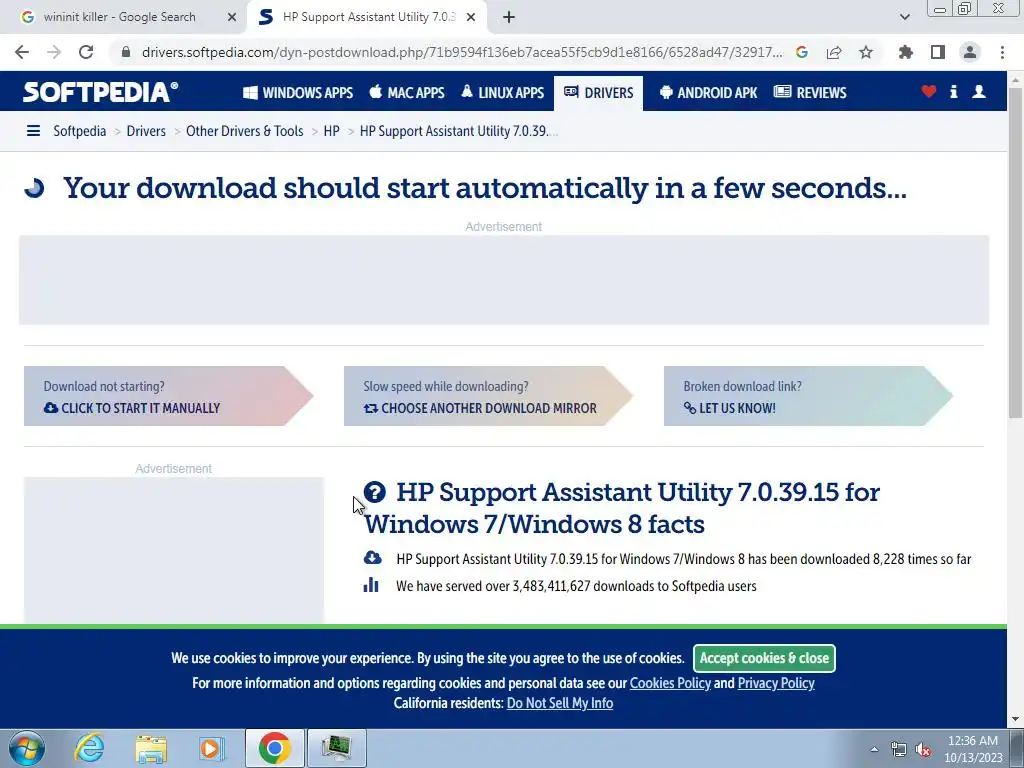Share this page via share icon
The height and width of the screenshot is (768, 1024).
[834, 52]
